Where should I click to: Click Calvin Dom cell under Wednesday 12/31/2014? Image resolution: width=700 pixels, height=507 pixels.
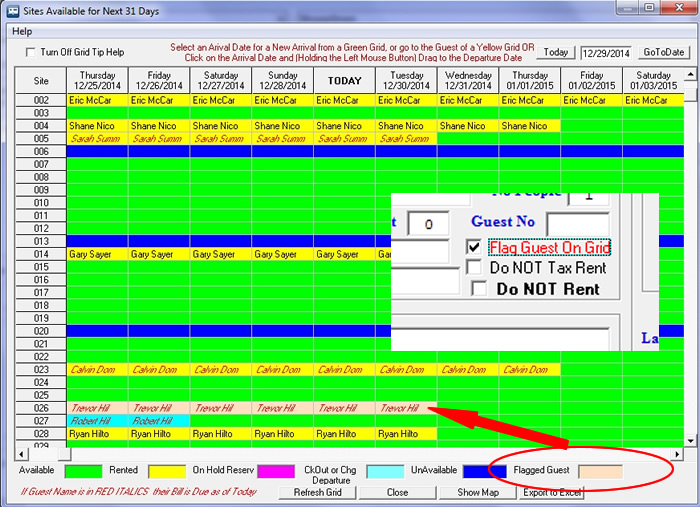(468, 370)
